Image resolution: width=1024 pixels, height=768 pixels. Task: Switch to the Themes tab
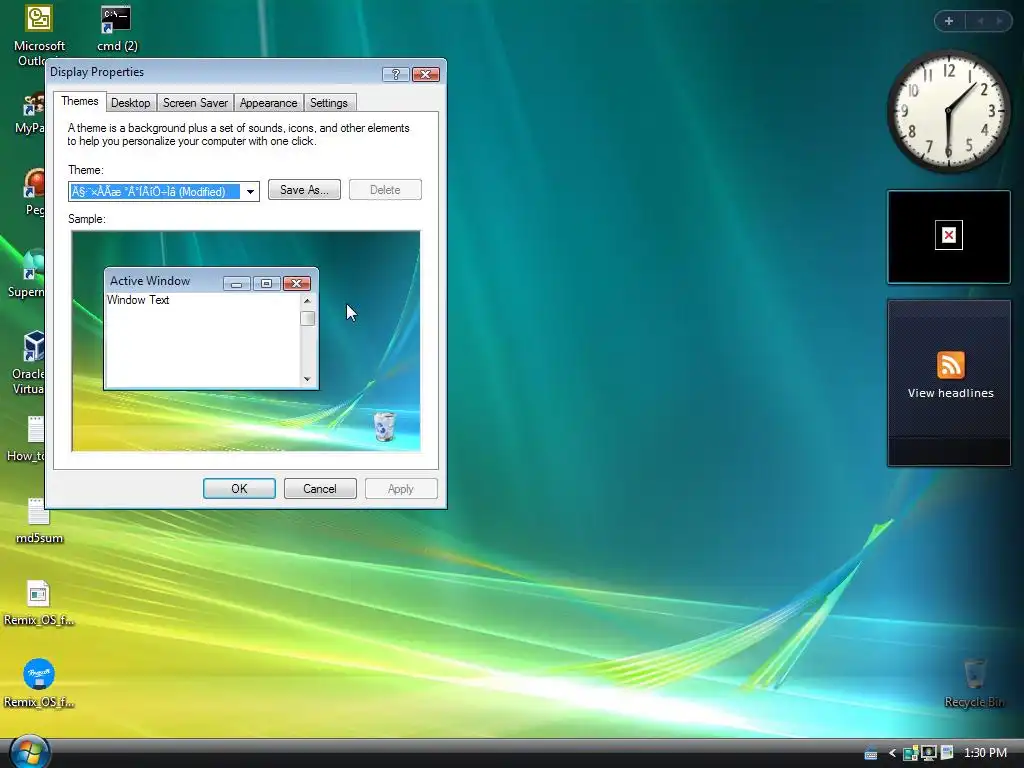[x=80, y=101]
